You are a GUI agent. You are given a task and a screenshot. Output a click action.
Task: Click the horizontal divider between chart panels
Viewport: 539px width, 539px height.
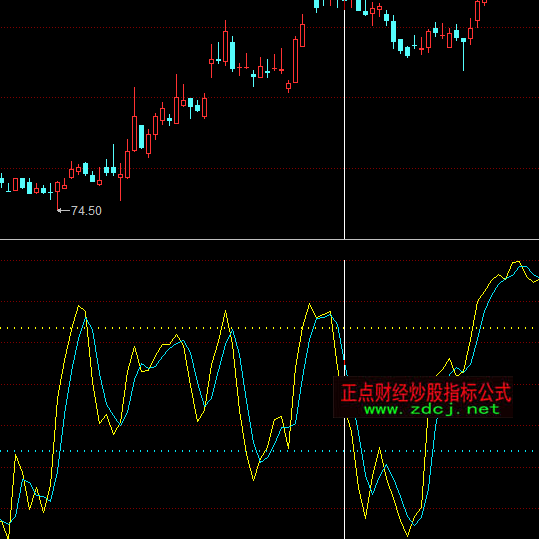[x=270, y=239]
